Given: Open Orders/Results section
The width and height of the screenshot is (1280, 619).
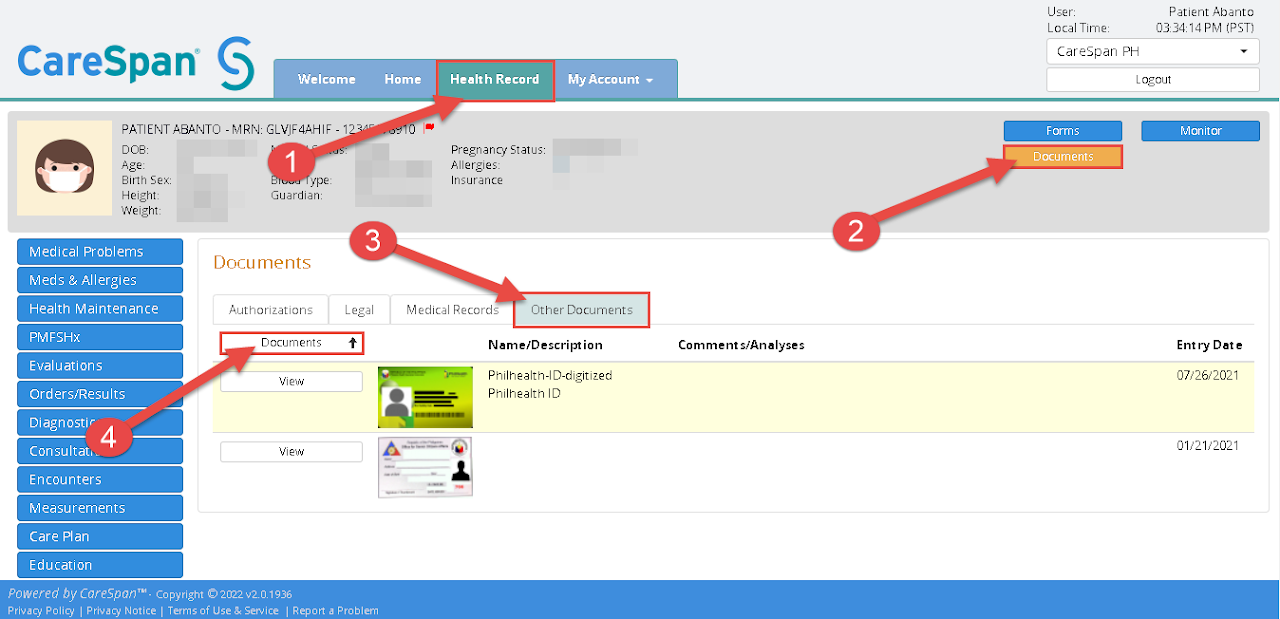Looking at the screenshot, I should (100, 394).
